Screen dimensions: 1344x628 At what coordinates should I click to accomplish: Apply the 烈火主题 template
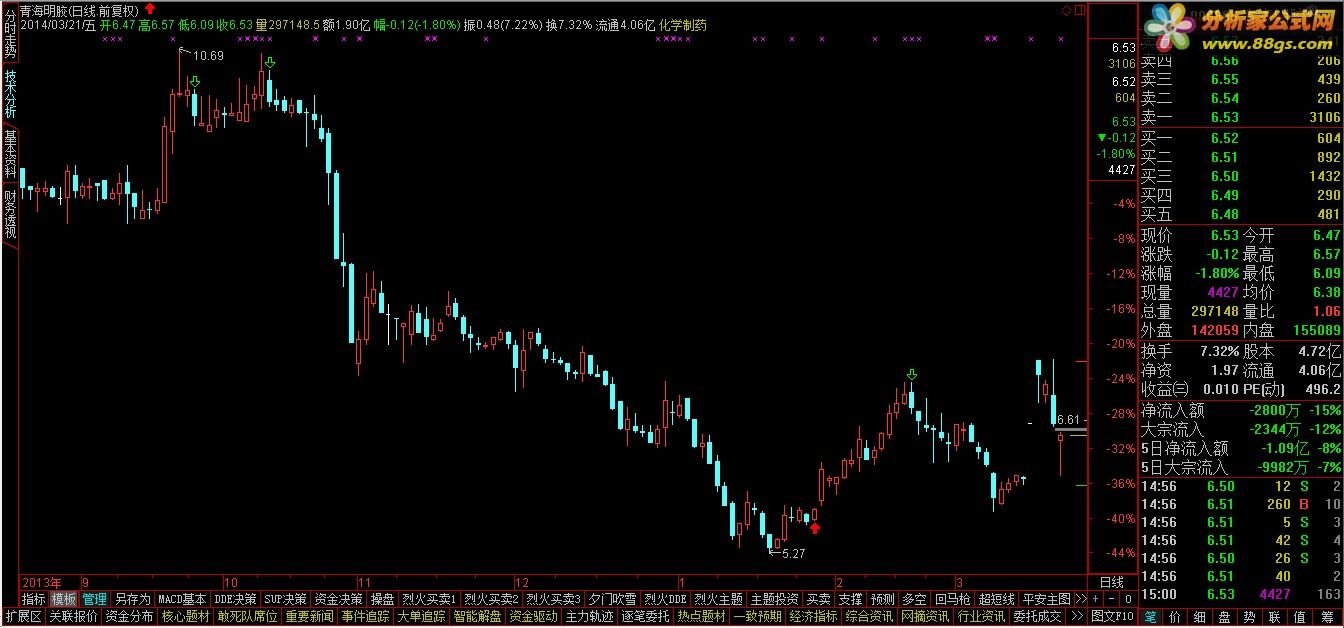pos(718,599)
